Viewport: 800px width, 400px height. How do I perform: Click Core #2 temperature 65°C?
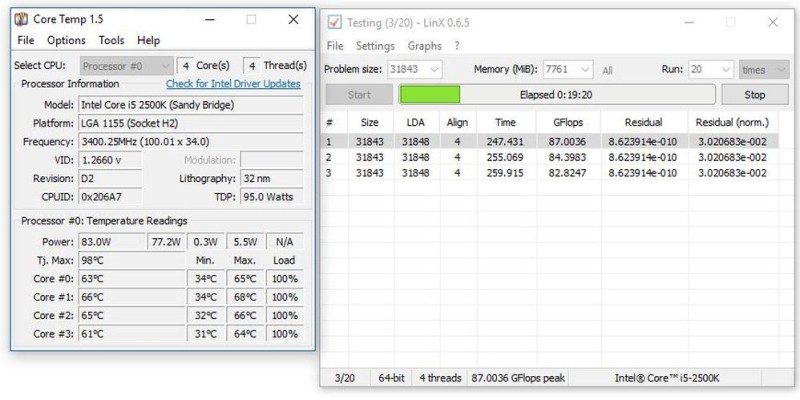click(x=132, y=315)
